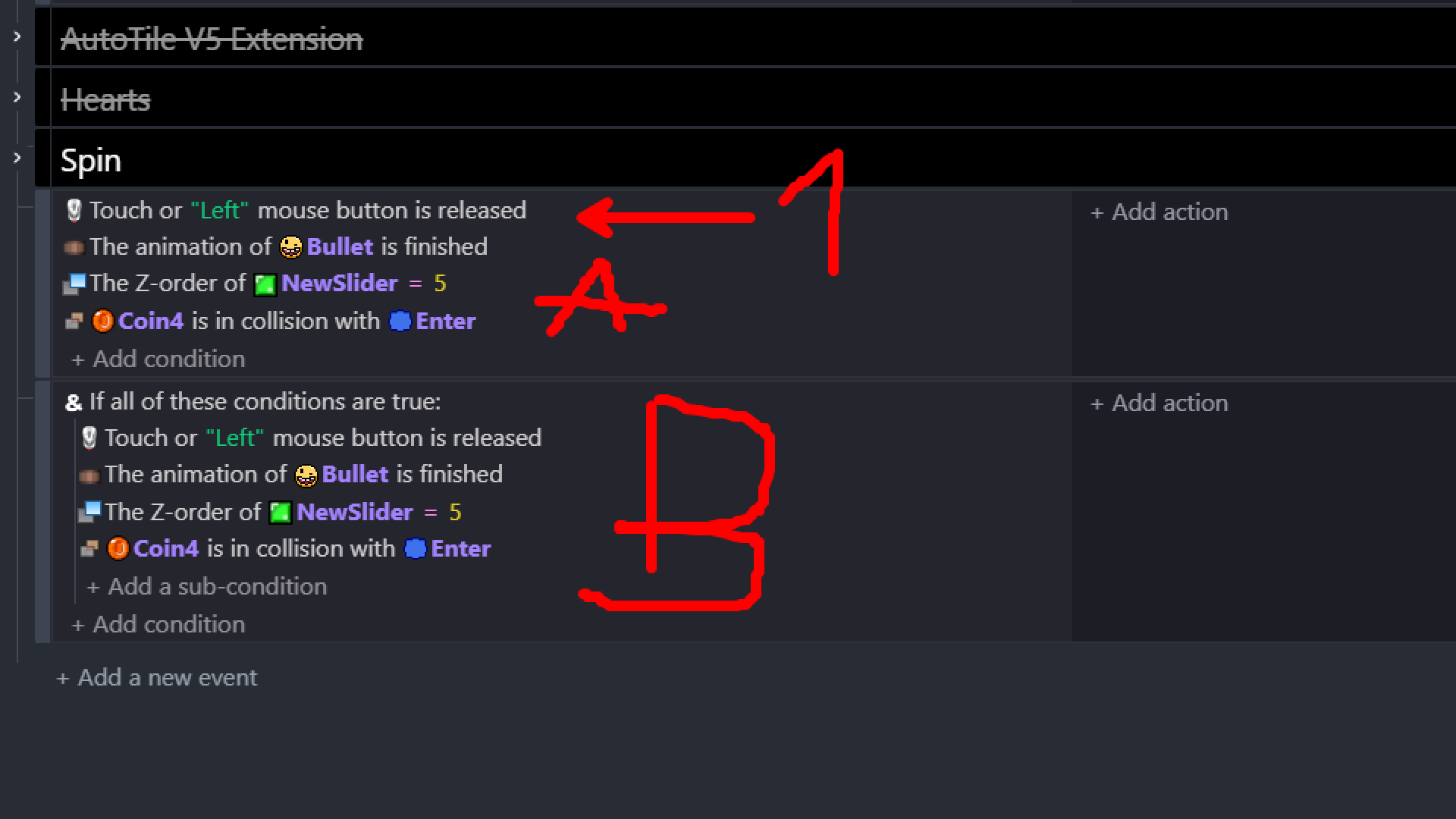This screenshot has width=1456, height=819.
Task: Collapse the Spin event group arrow
Action: click(x=17, y=158)
